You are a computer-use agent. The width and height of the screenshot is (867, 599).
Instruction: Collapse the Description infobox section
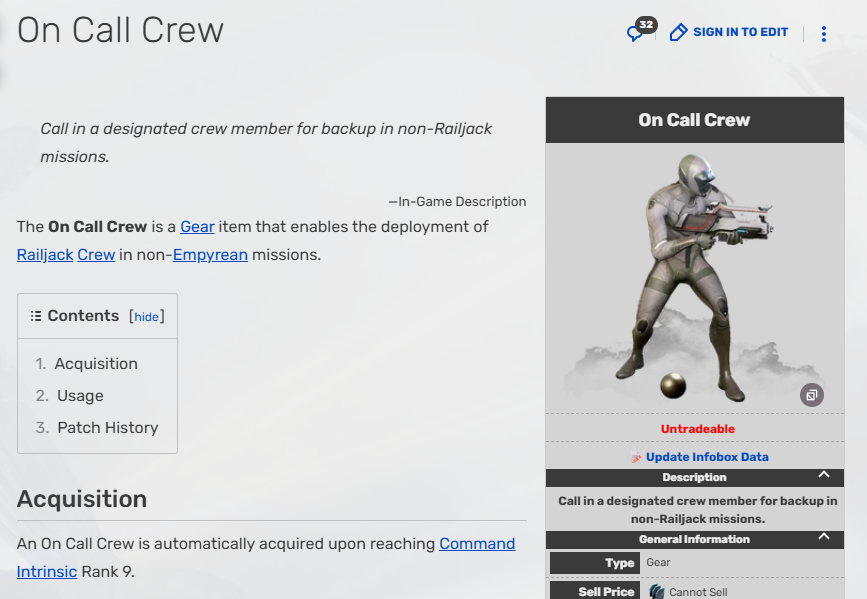point(823,476)
